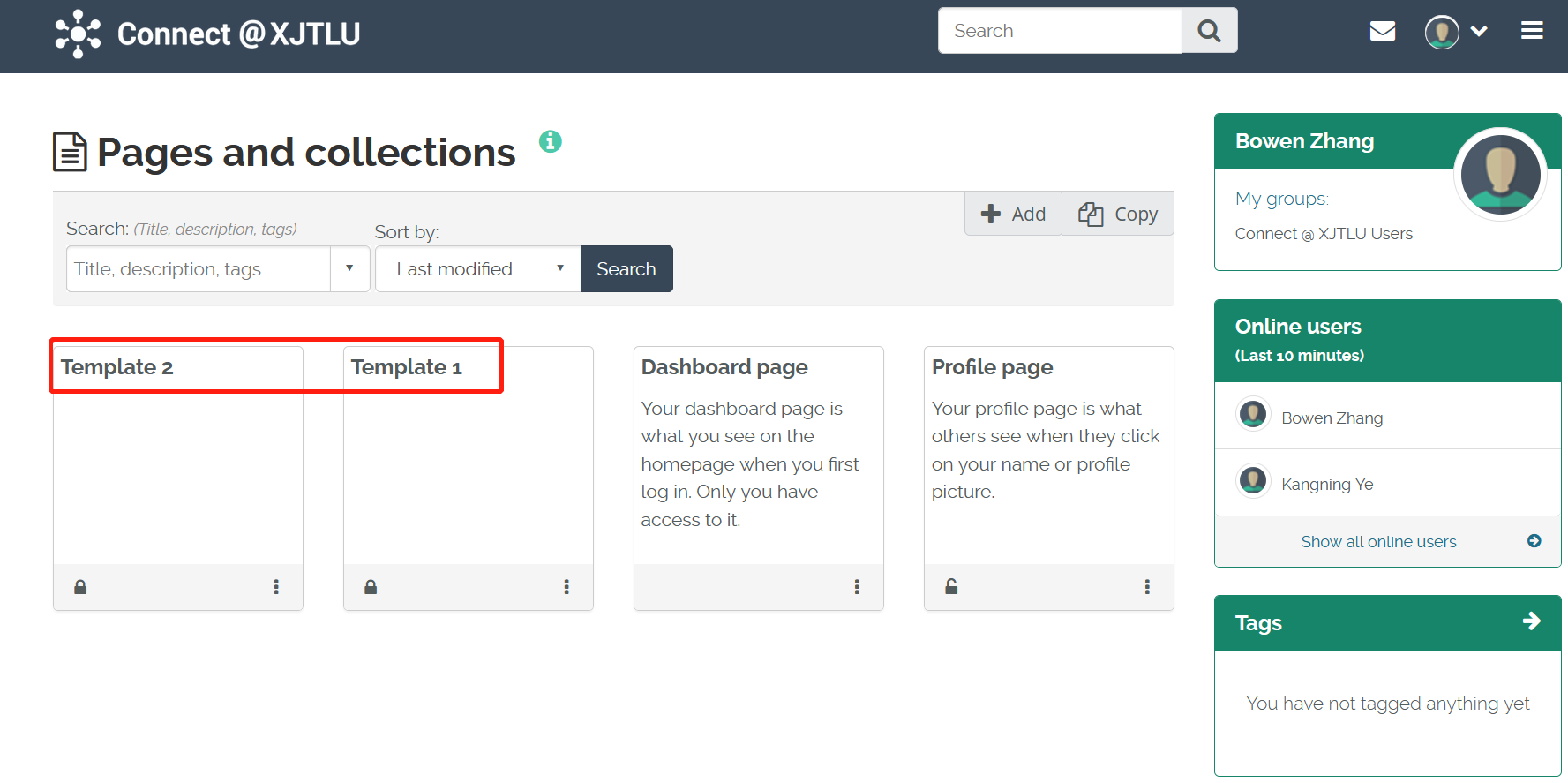Focus the top Search input field
Image resolution: width=1568 pixels, height=783 pixels.
tap(1060, 31)
